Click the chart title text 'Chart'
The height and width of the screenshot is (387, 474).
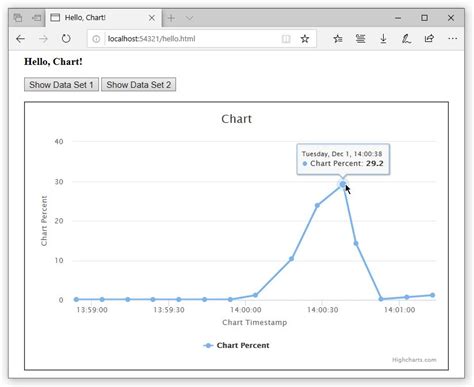[237, 119]
